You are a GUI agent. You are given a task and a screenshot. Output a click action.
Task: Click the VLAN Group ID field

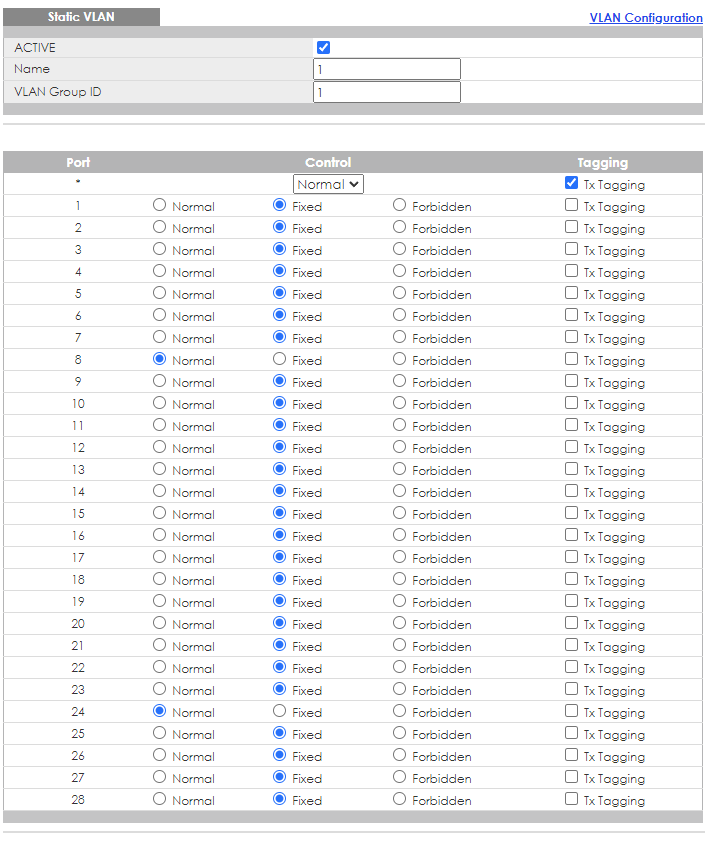[386, 92]
